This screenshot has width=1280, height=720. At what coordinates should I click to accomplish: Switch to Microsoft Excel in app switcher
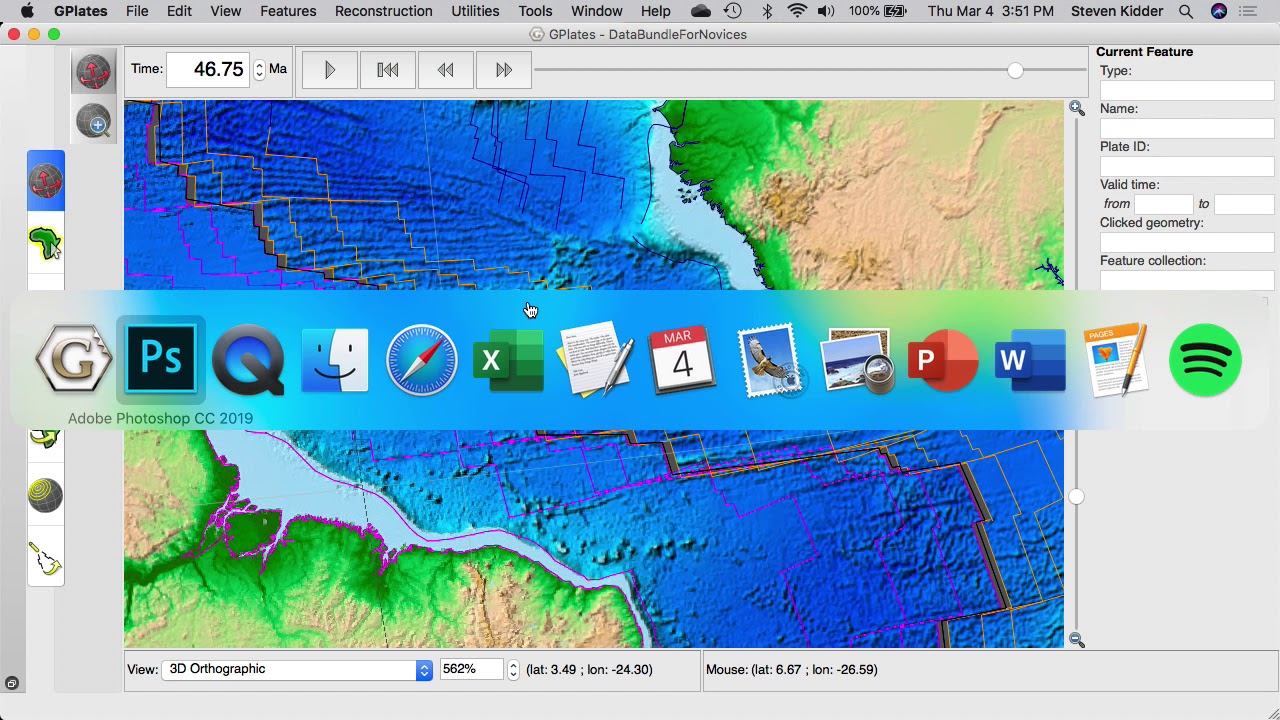pos(509,360)
